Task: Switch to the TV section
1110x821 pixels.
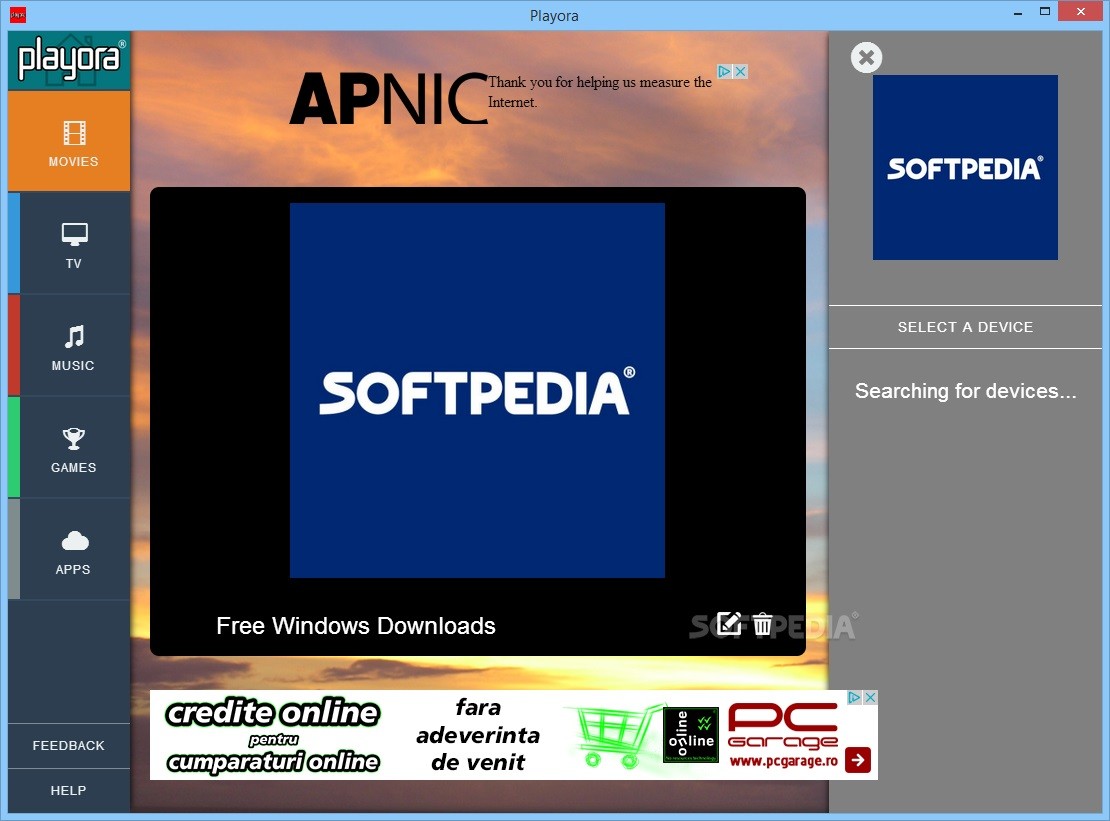Action: (x=69, y=243)
